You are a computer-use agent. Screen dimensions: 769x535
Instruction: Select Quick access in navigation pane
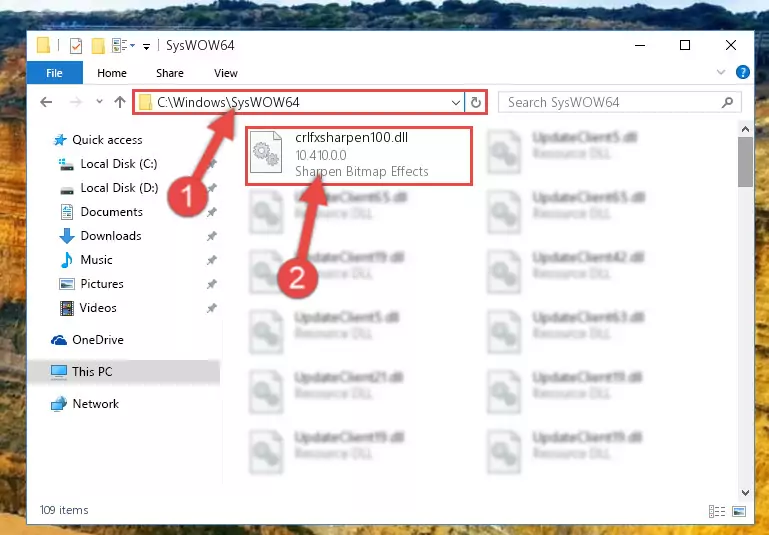coord(107,140)
